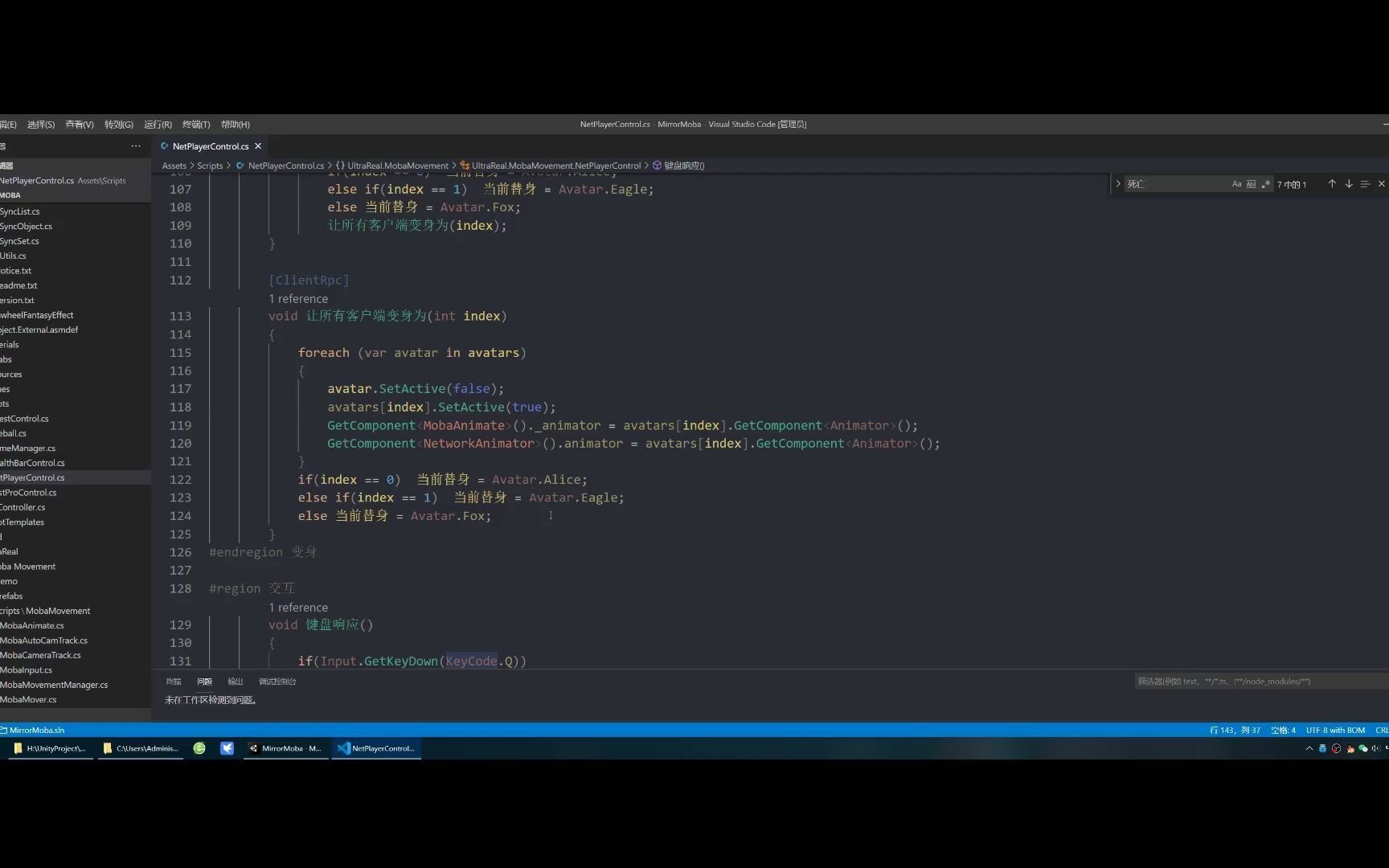Open green browser icon on taskbar
This screenshot has height=868, width=1389.
199,748
